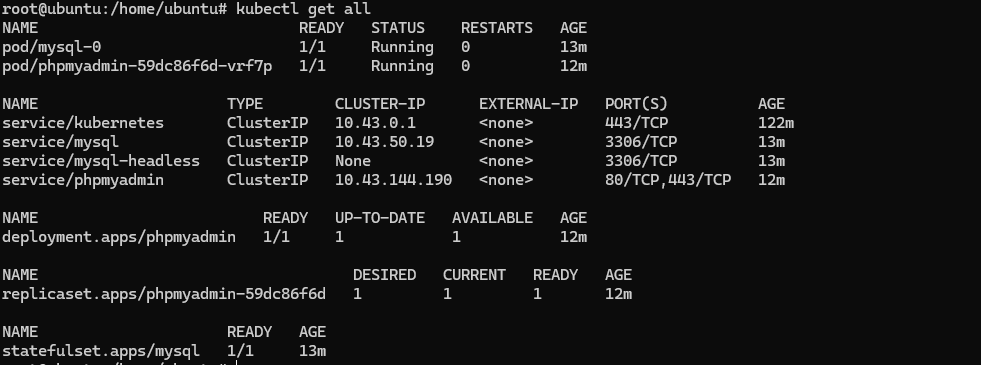Select service/mysql-headless name
Screen dimensions: 981x365
point(101,162)
